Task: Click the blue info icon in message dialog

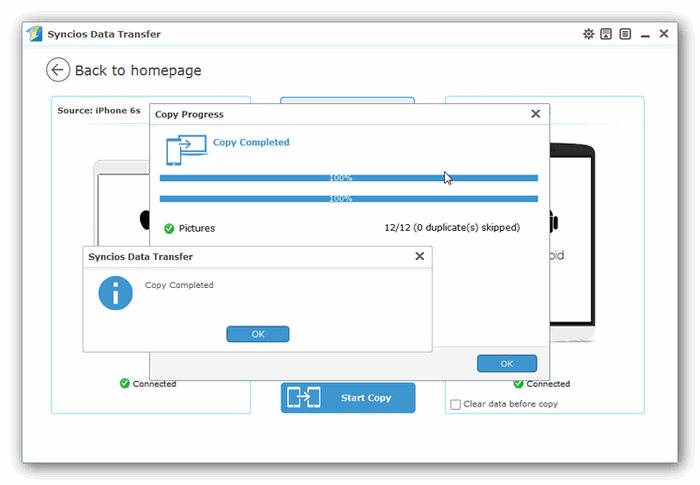Action: [116, 293]
